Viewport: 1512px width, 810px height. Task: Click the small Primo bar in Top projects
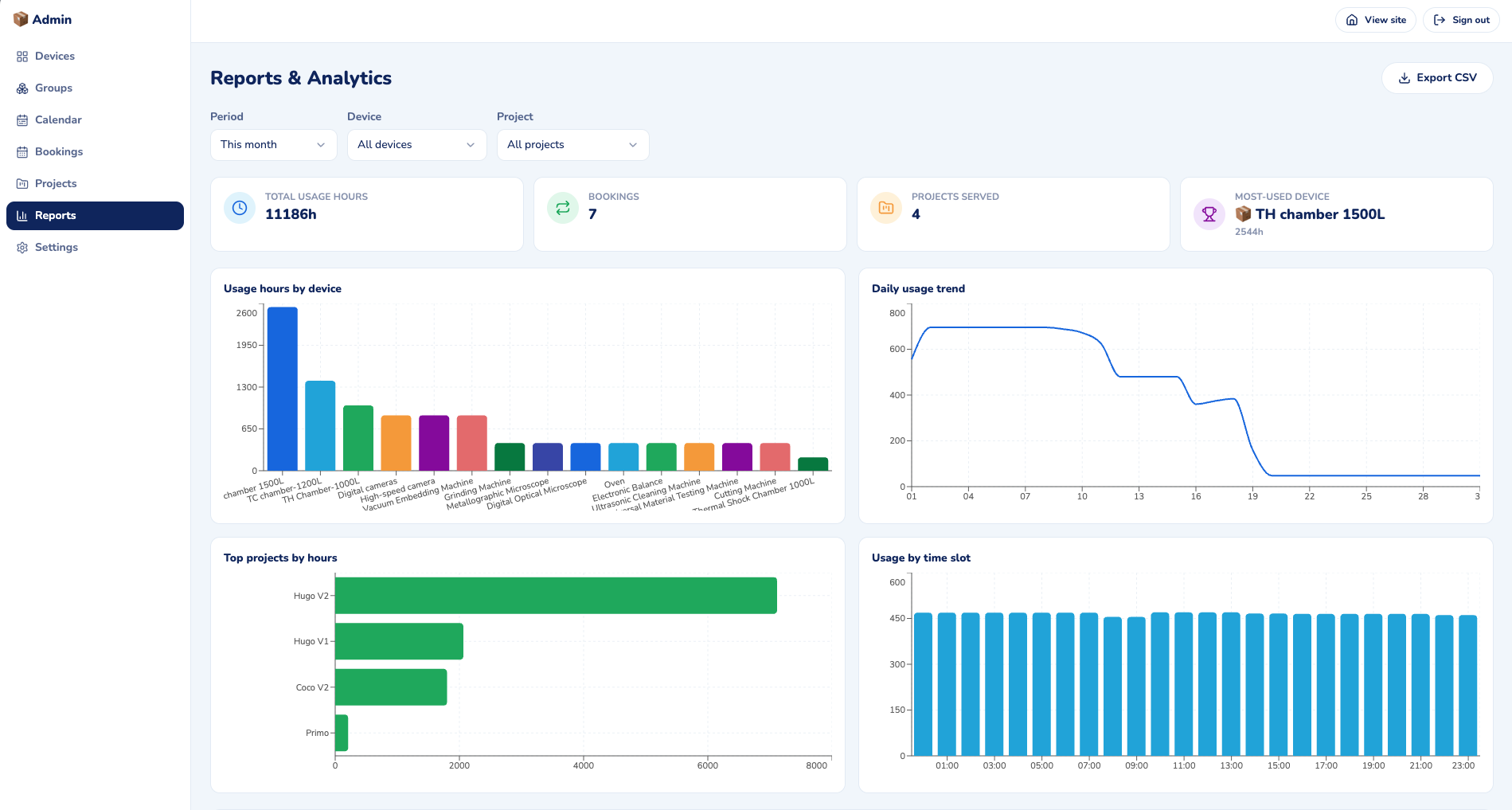tap(342, 733)
